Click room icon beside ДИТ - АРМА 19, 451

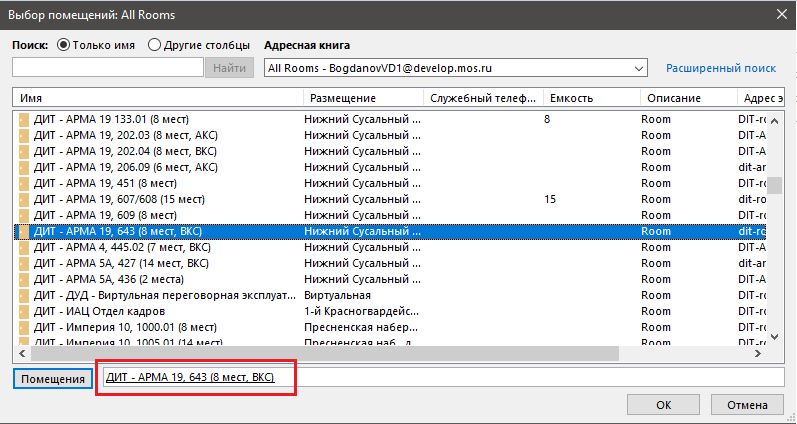24,183
